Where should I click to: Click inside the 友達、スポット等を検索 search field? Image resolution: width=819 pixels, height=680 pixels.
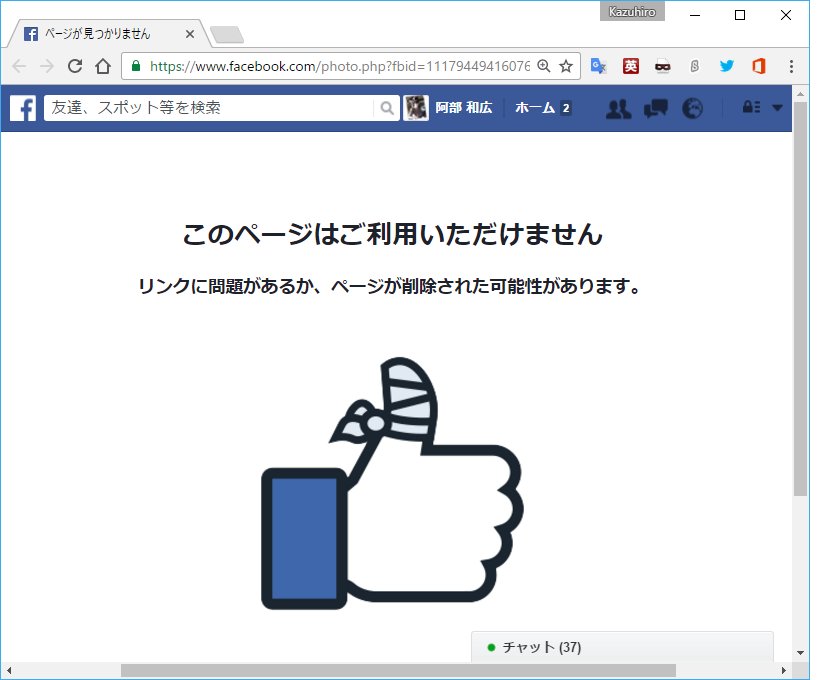click(x=209, y=108)
